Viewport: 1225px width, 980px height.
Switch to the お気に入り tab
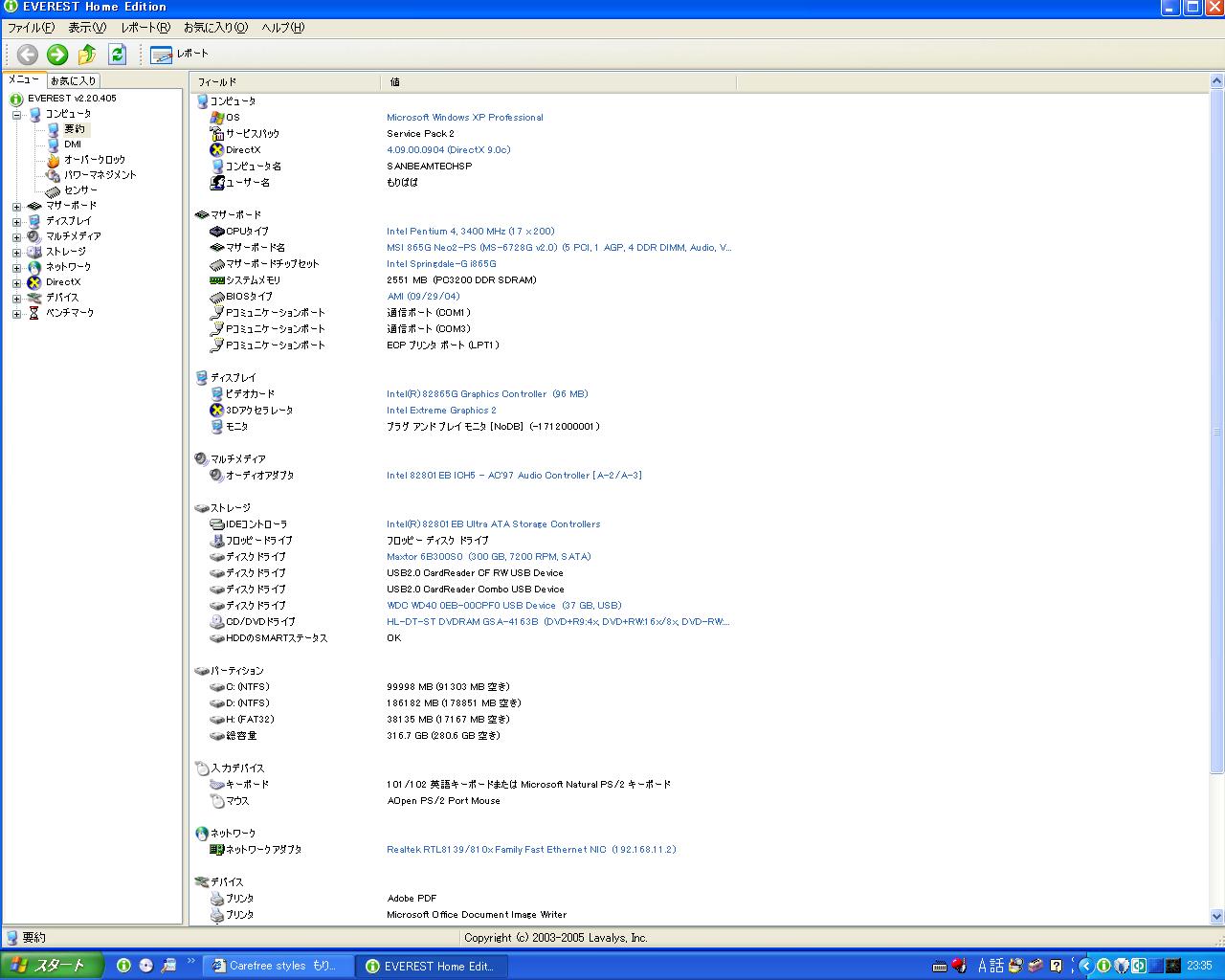(73, 81)
